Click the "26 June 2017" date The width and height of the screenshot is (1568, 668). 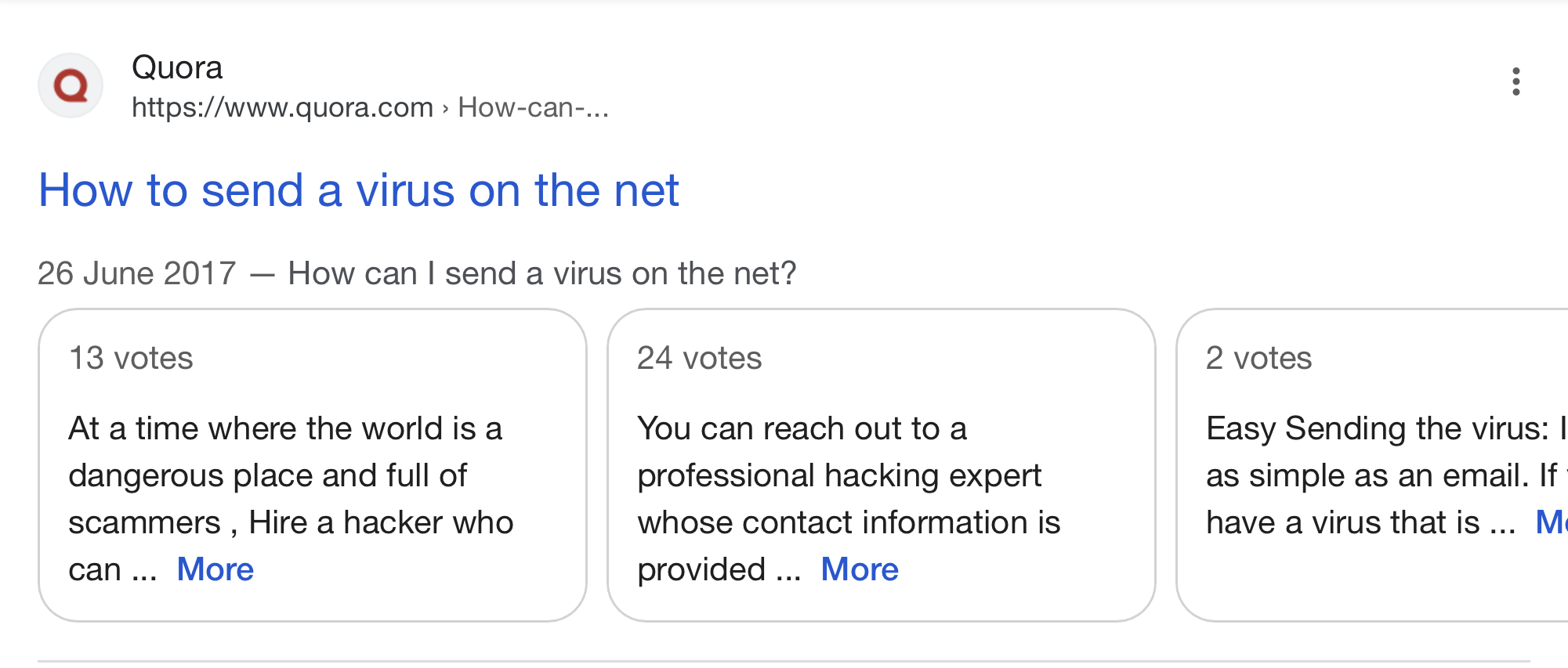(137, 273)
